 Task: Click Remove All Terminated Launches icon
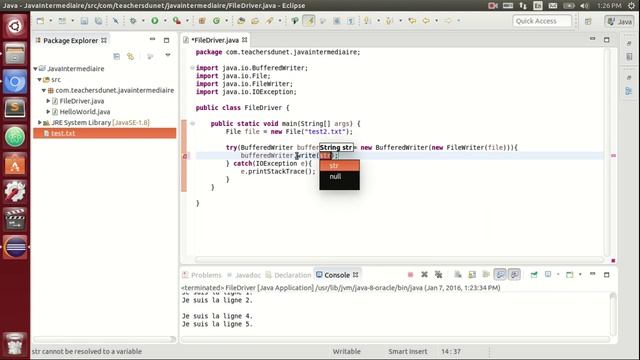pos(438,275)
